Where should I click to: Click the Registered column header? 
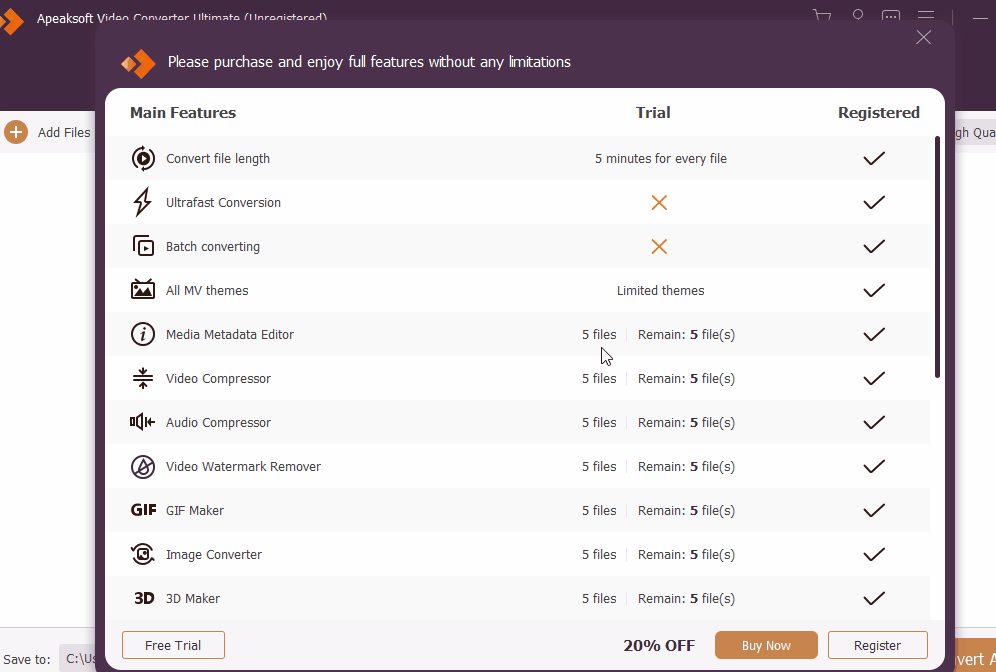tap(878, 112)
